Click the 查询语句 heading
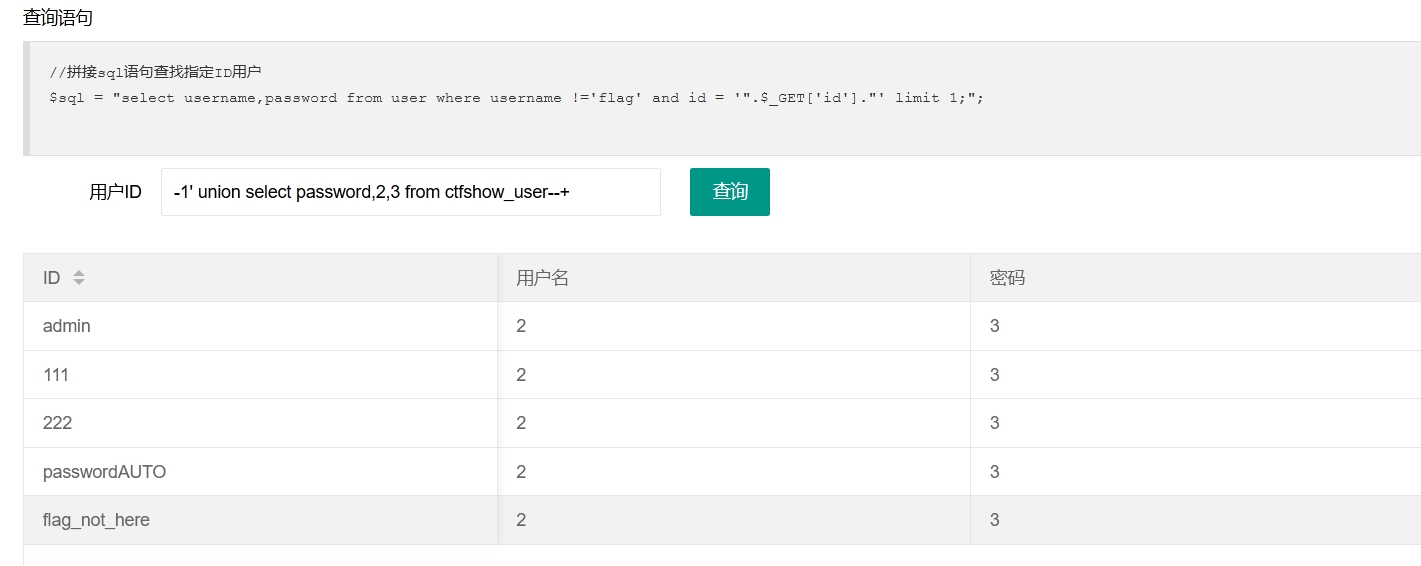Image resolution: width=1421 pixels, height=566 pixels. [58, 18]
